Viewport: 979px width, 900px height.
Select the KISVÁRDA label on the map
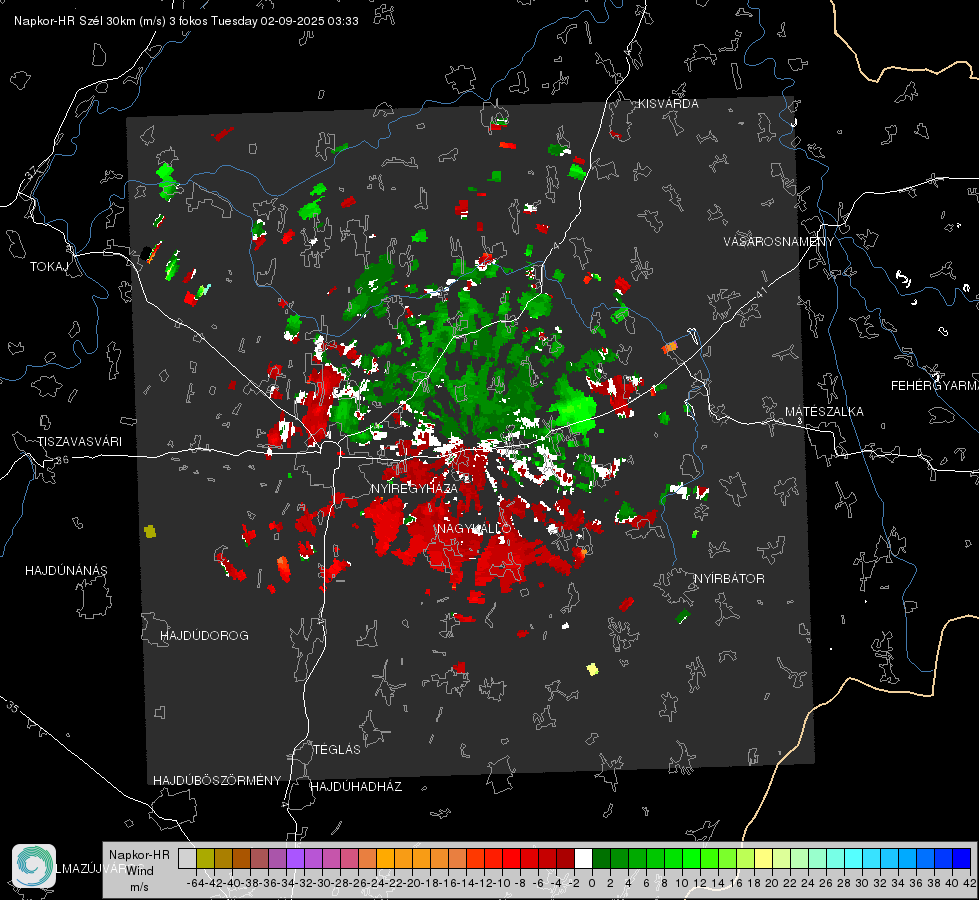click(668, 104)
